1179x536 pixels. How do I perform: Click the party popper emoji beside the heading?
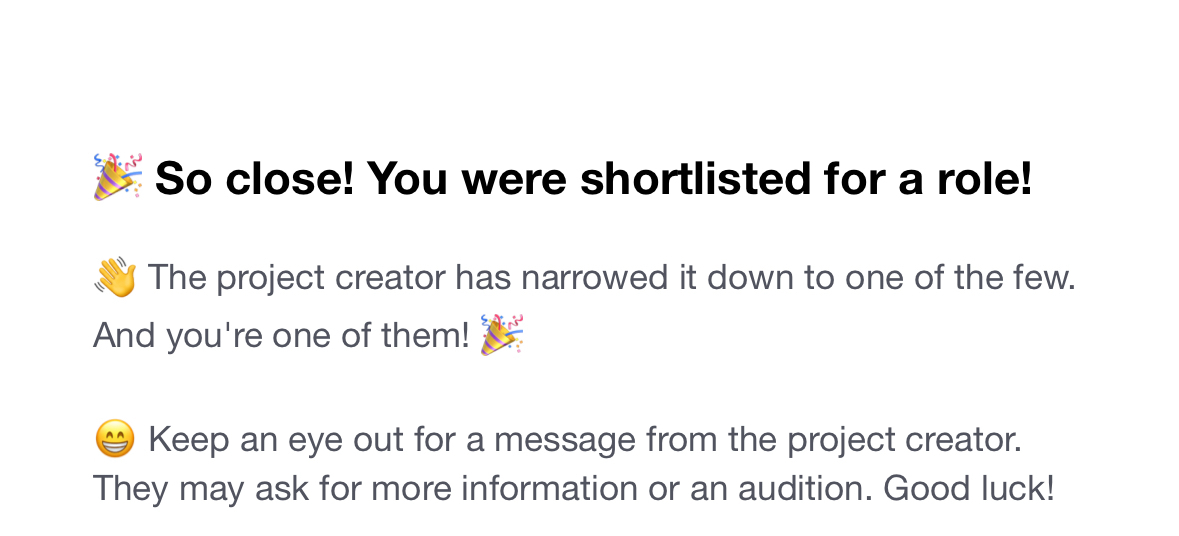(x=118, y=178)
